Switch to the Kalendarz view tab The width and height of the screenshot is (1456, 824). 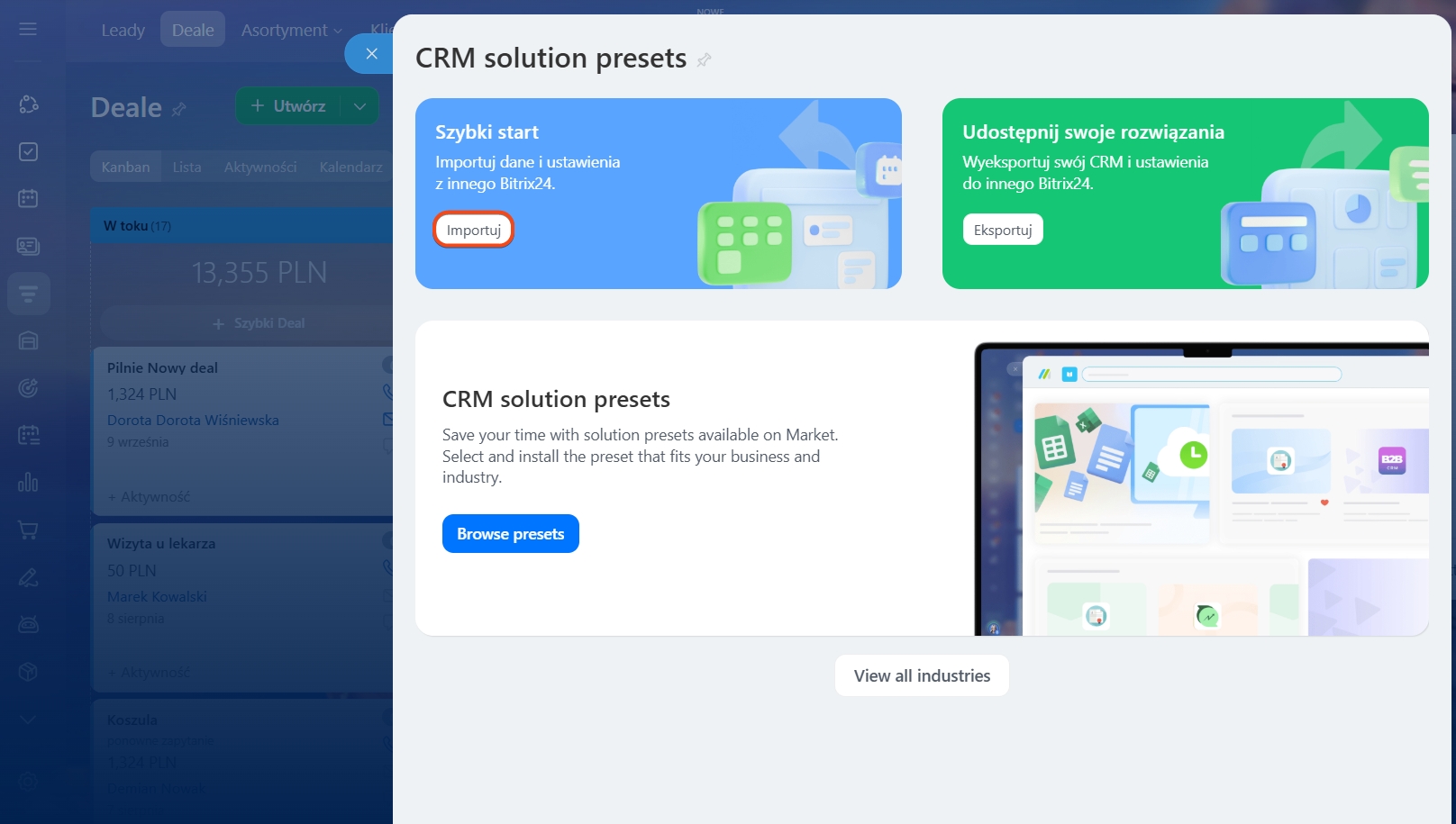(x=350, y=167)
